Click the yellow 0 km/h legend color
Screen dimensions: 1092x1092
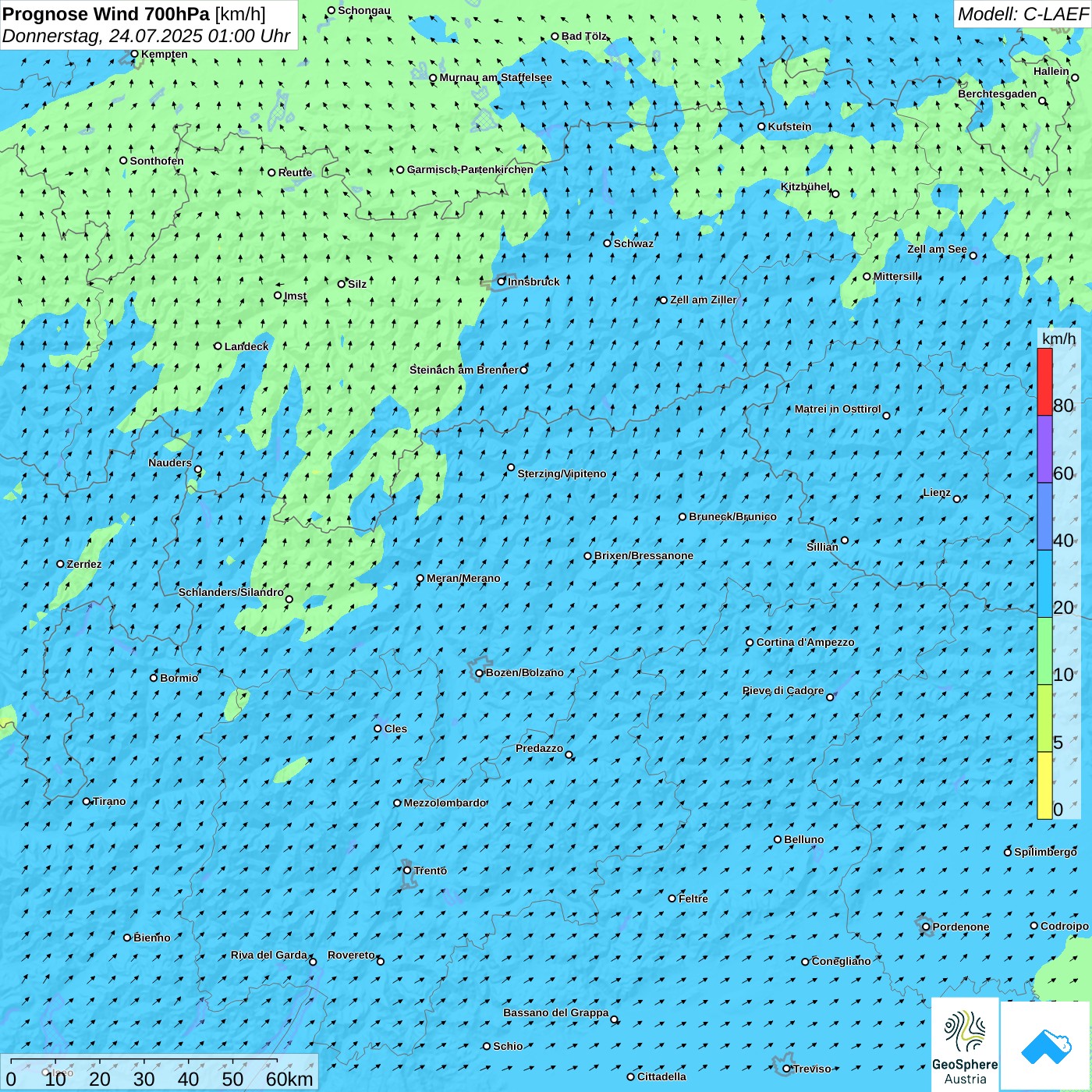pos(1044,785)
